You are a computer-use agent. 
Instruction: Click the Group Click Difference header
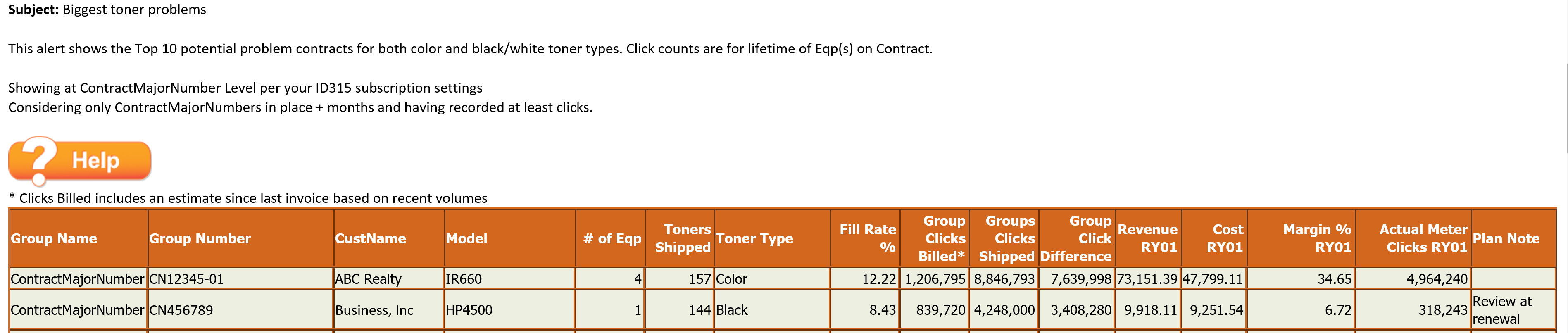(1077, 239)
